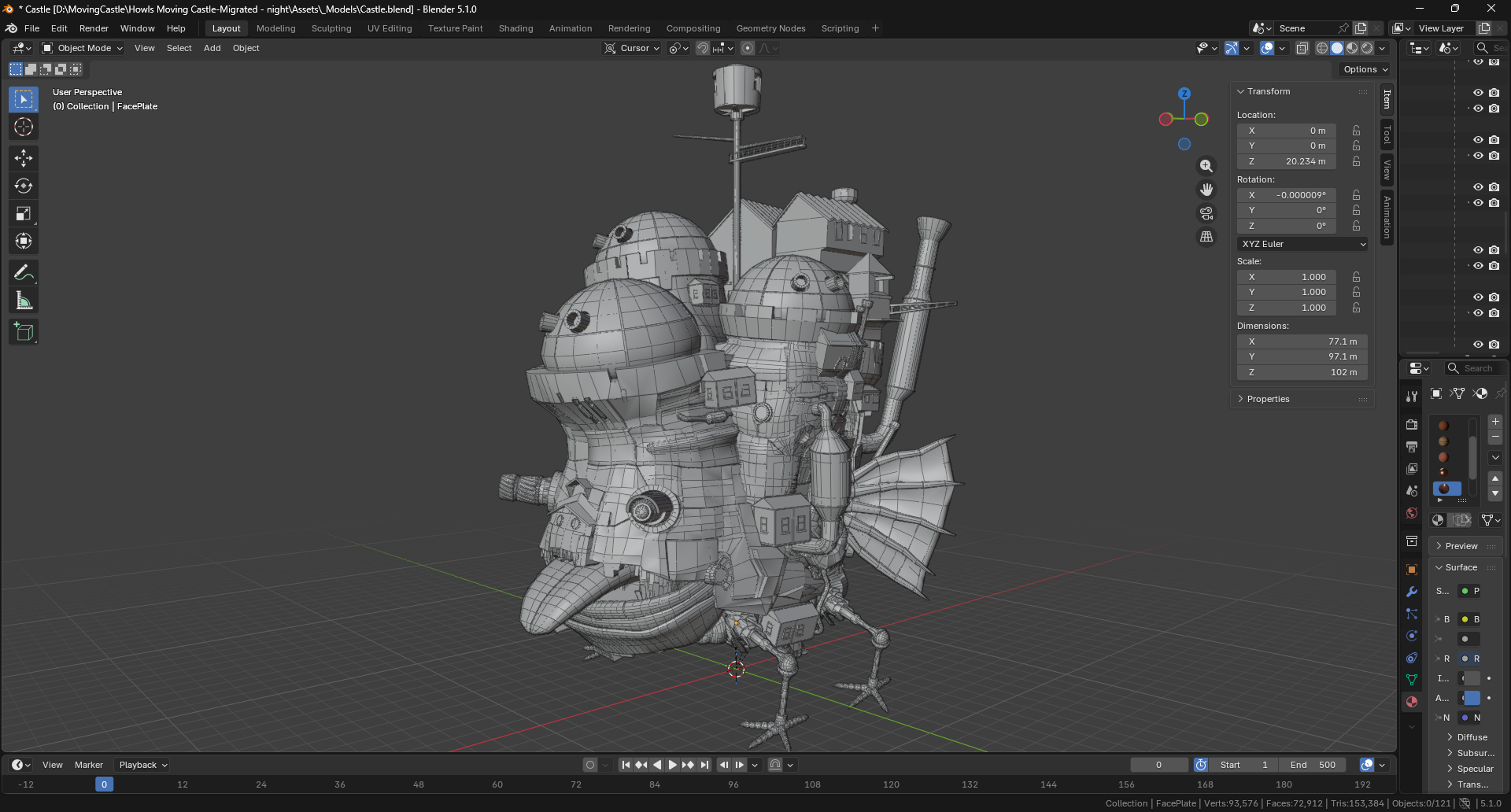Switch to rendered viewport shading
This screenshot has width=1511, height=812.
click(x=1367, y=48)
